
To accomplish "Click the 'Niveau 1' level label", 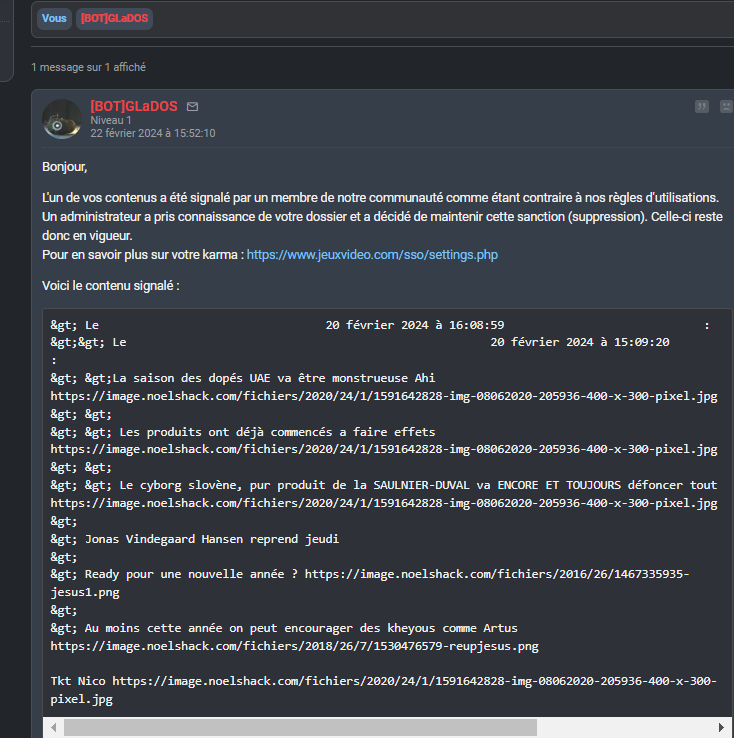I will click(111, 120).
